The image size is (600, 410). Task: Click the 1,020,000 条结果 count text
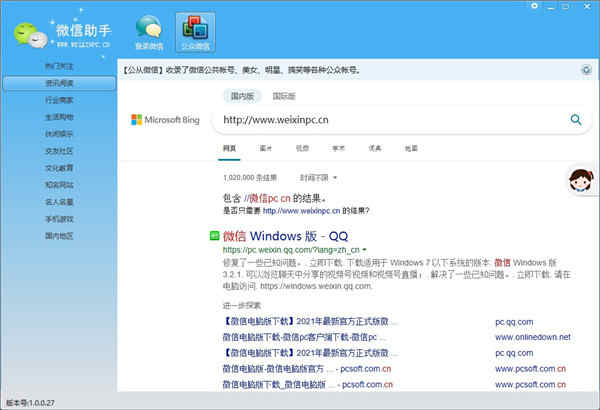coord(250,178)
